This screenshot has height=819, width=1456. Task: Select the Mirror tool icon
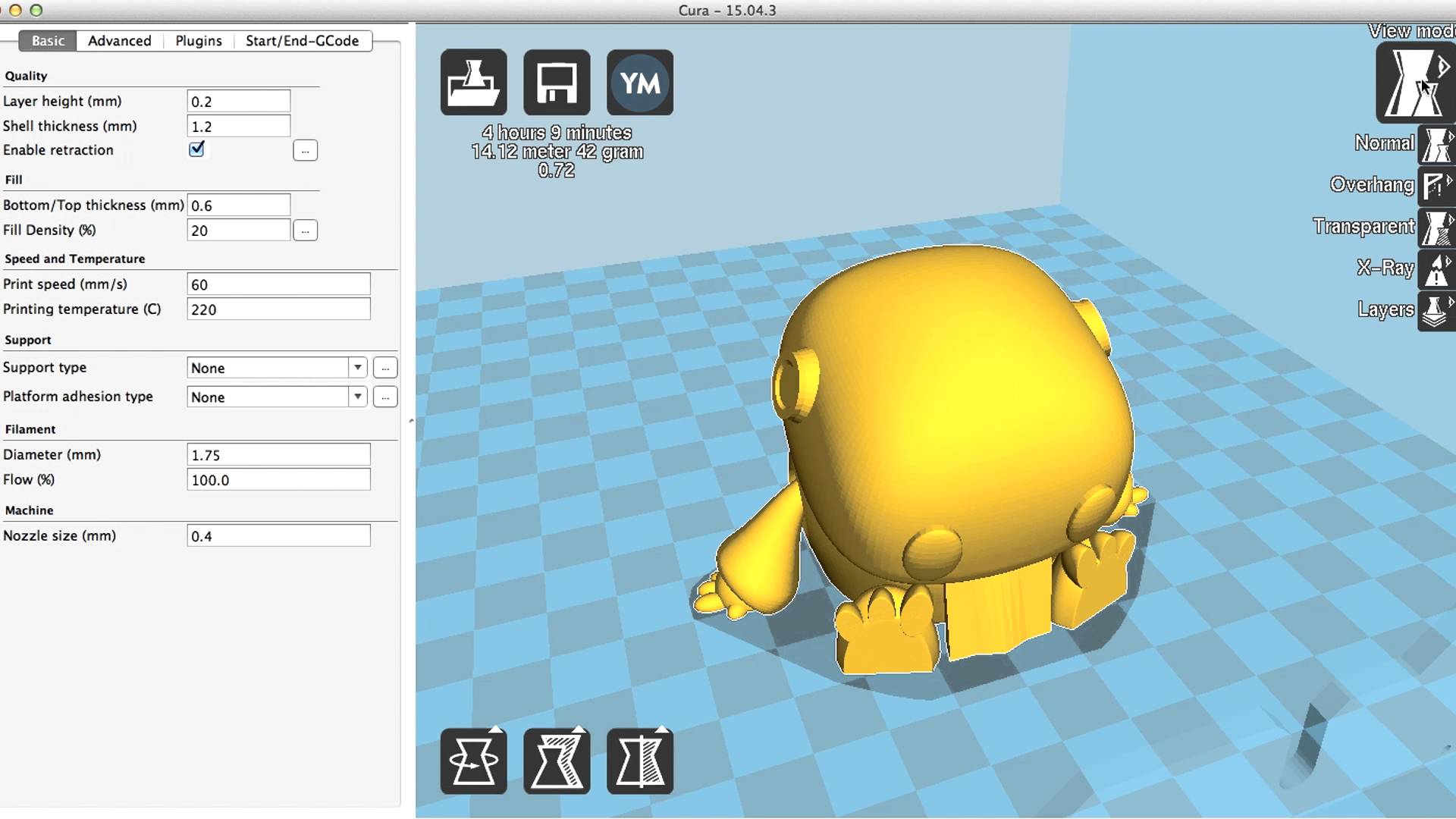tap(640, 761)
